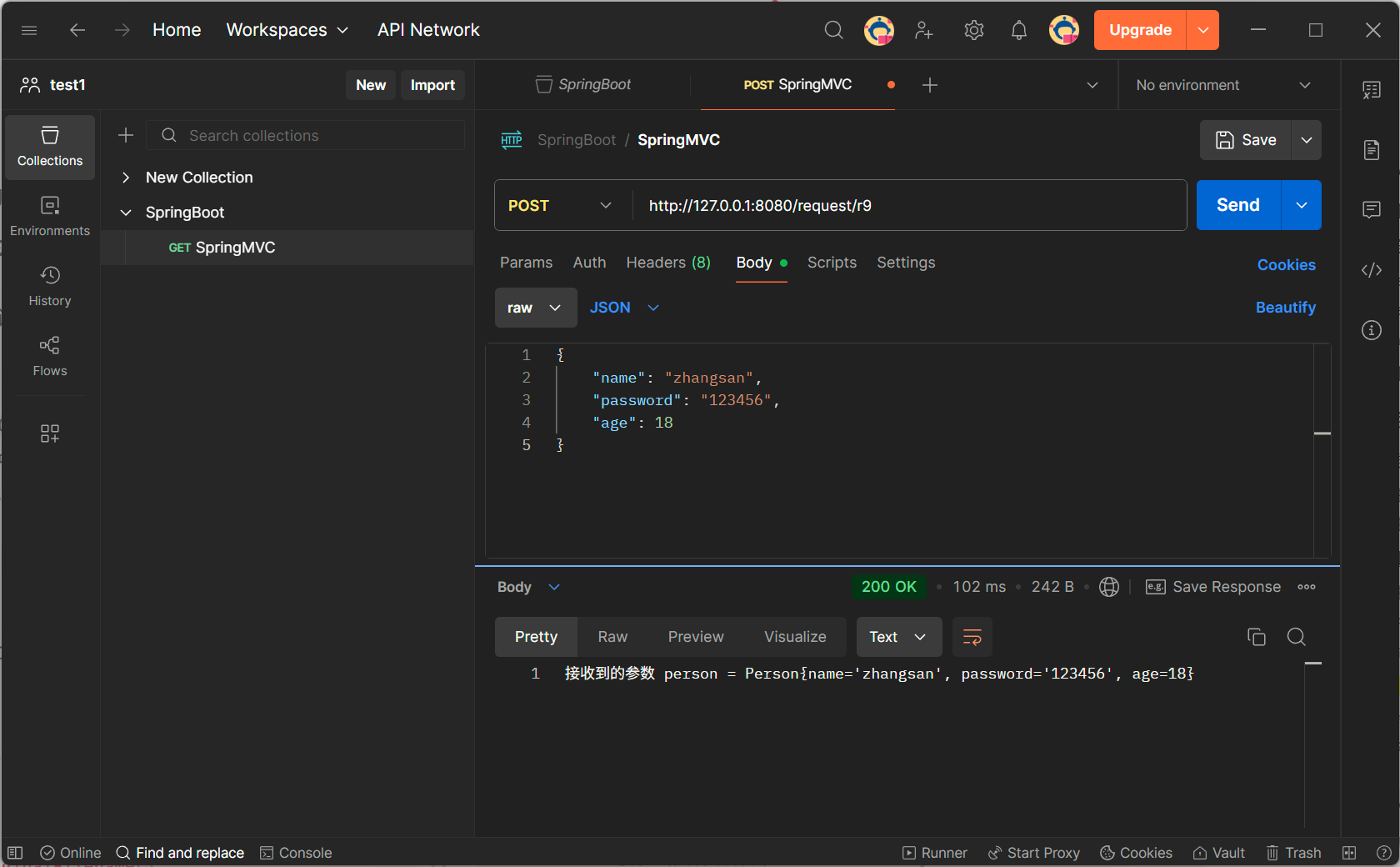Open the History sidebar panel

[x=50, y=286]
